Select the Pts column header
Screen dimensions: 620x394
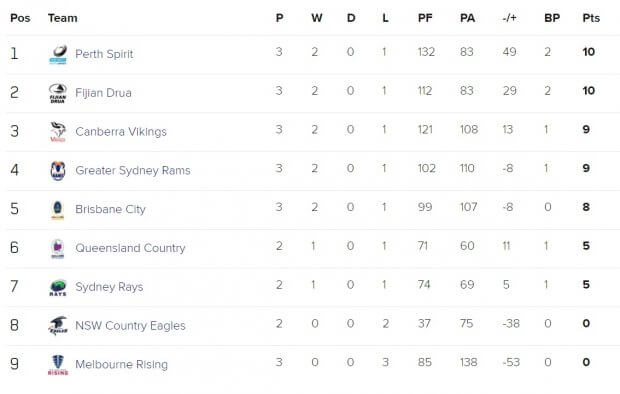pos(591,18)
